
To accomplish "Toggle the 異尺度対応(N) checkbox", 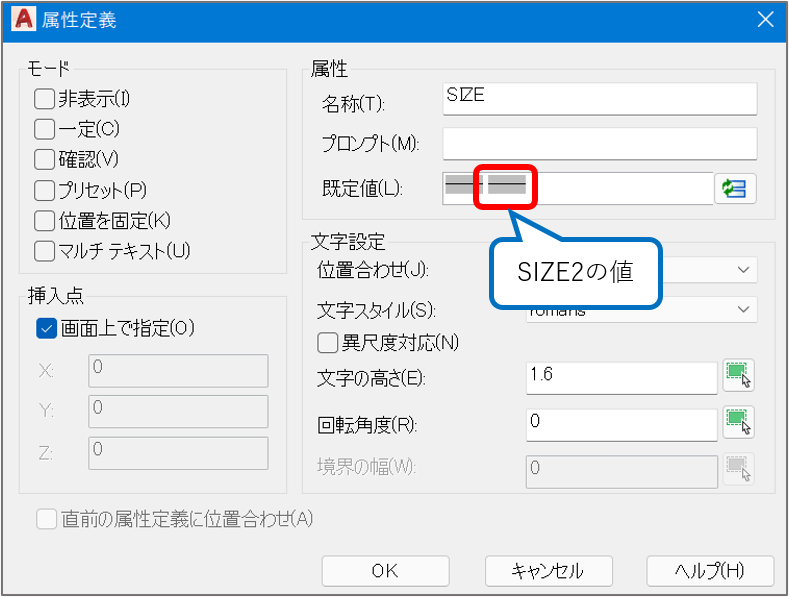I will tap(327, 343).
